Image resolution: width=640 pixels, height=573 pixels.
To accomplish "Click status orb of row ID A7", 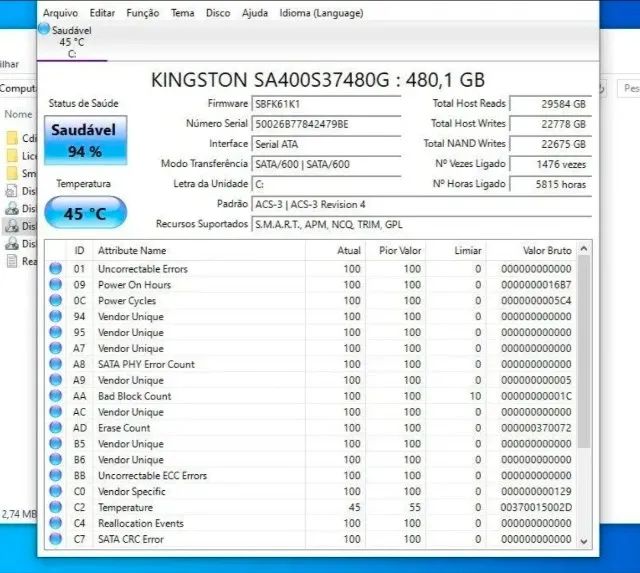I will pos(56,348).
